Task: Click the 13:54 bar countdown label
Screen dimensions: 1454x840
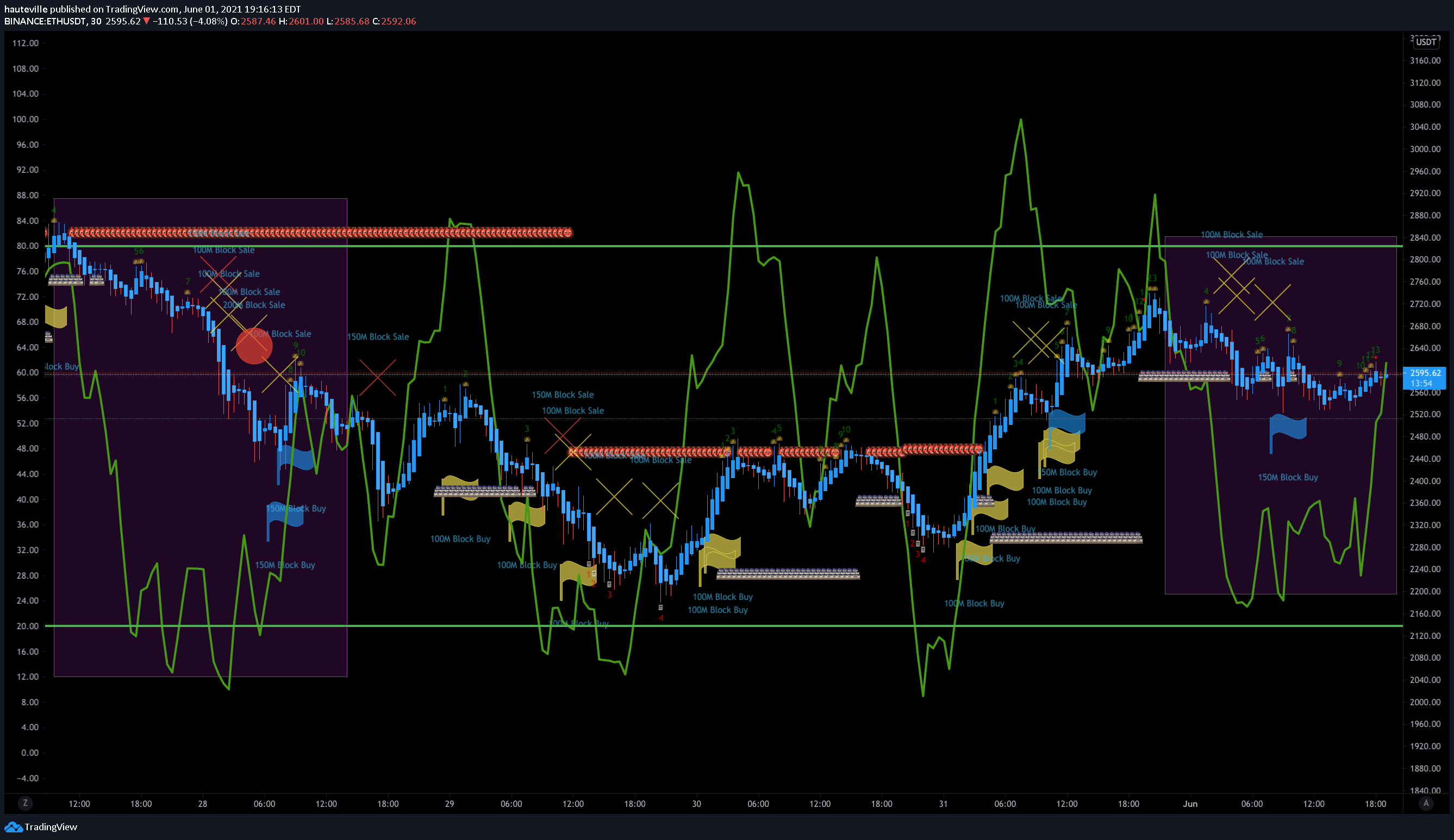Action: coord(1421,384)
